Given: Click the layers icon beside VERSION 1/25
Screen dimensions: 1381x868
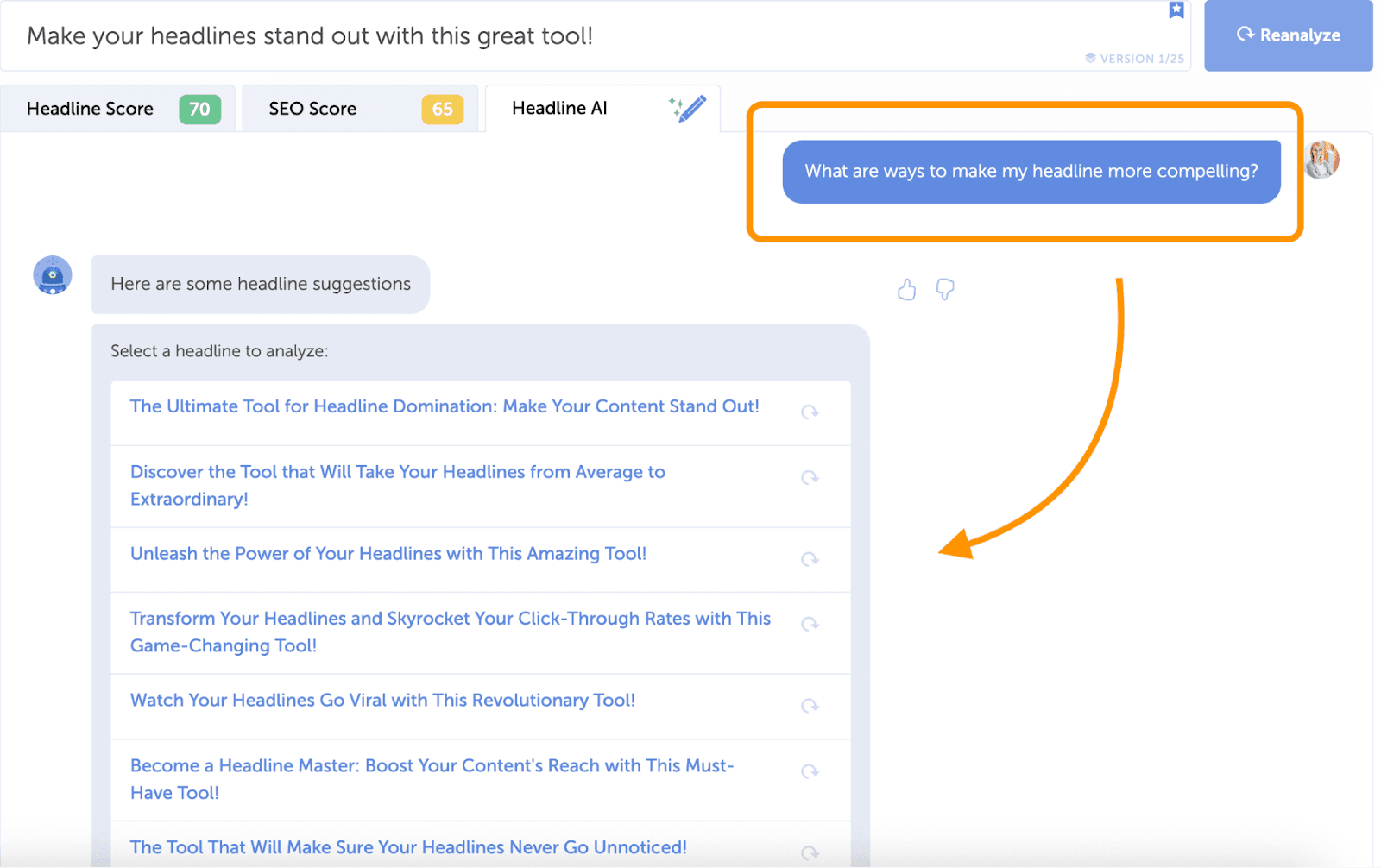Looking at the screenshot, I should pyautogui.click(x=1089, y=59).
